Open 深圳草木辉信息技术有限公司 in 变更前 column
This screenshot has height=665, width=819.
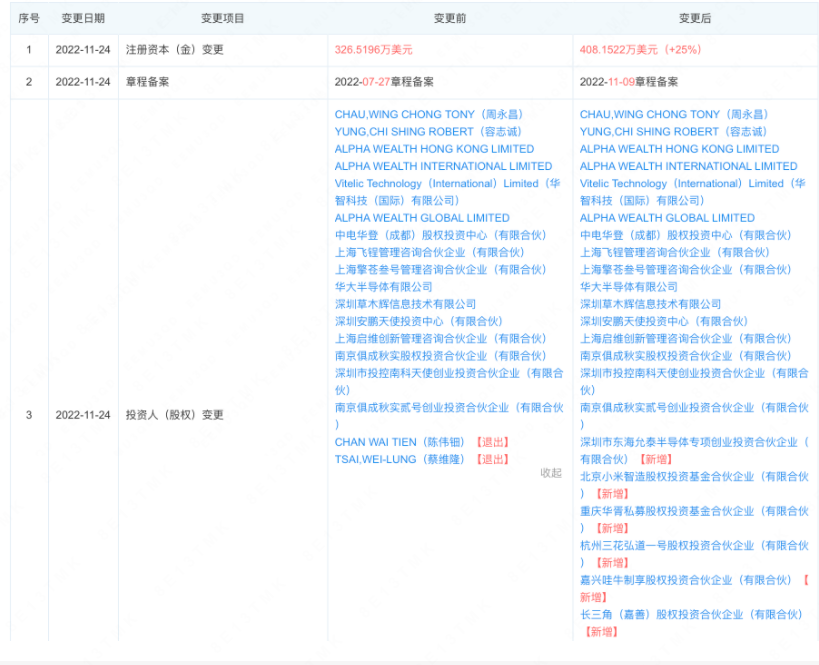tap(405, 304)
